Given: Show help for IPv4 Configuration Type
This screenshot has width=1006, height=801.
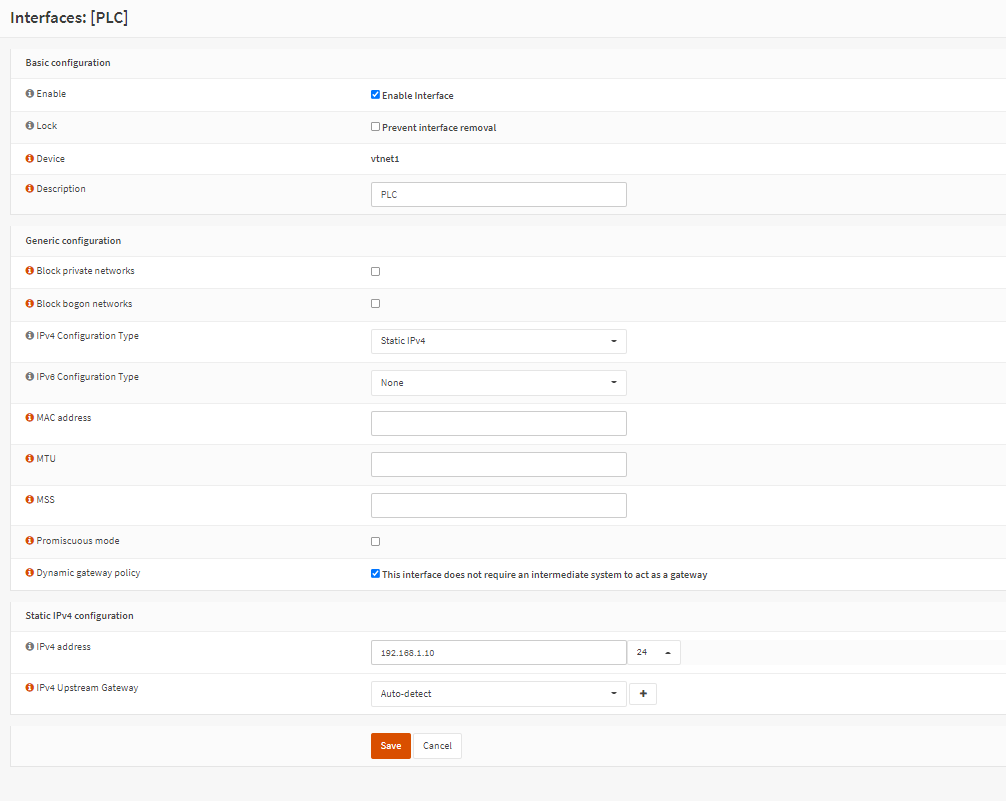Looking at the screenshot, I should [30, 336].
